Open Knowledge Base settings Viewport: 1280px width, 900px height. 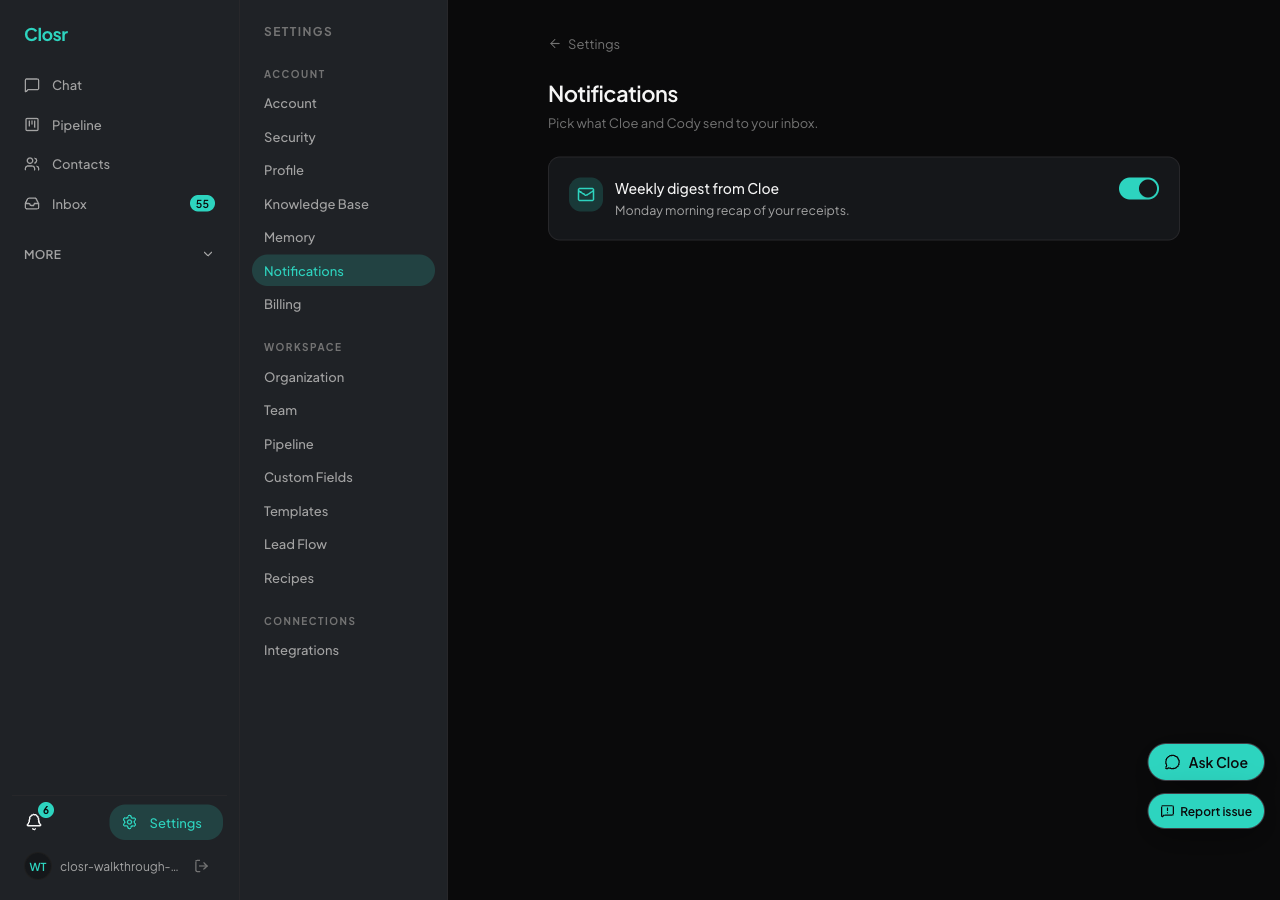click(x=343, y=204)
